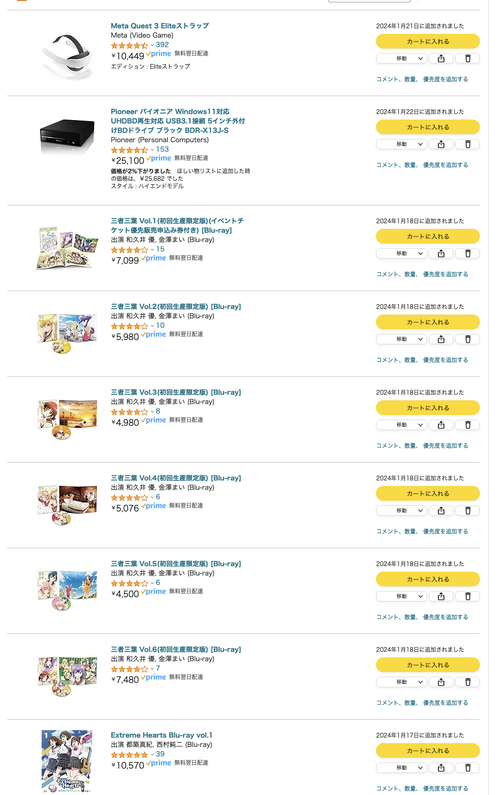Share the 三者三葉 Vol.4 Blu-ray item

click(x=441, y=511)
